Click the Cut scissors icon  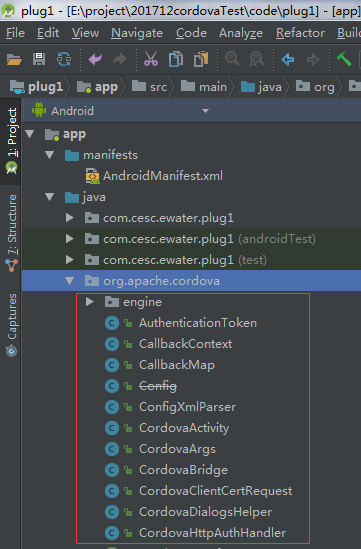pos(151,59)
